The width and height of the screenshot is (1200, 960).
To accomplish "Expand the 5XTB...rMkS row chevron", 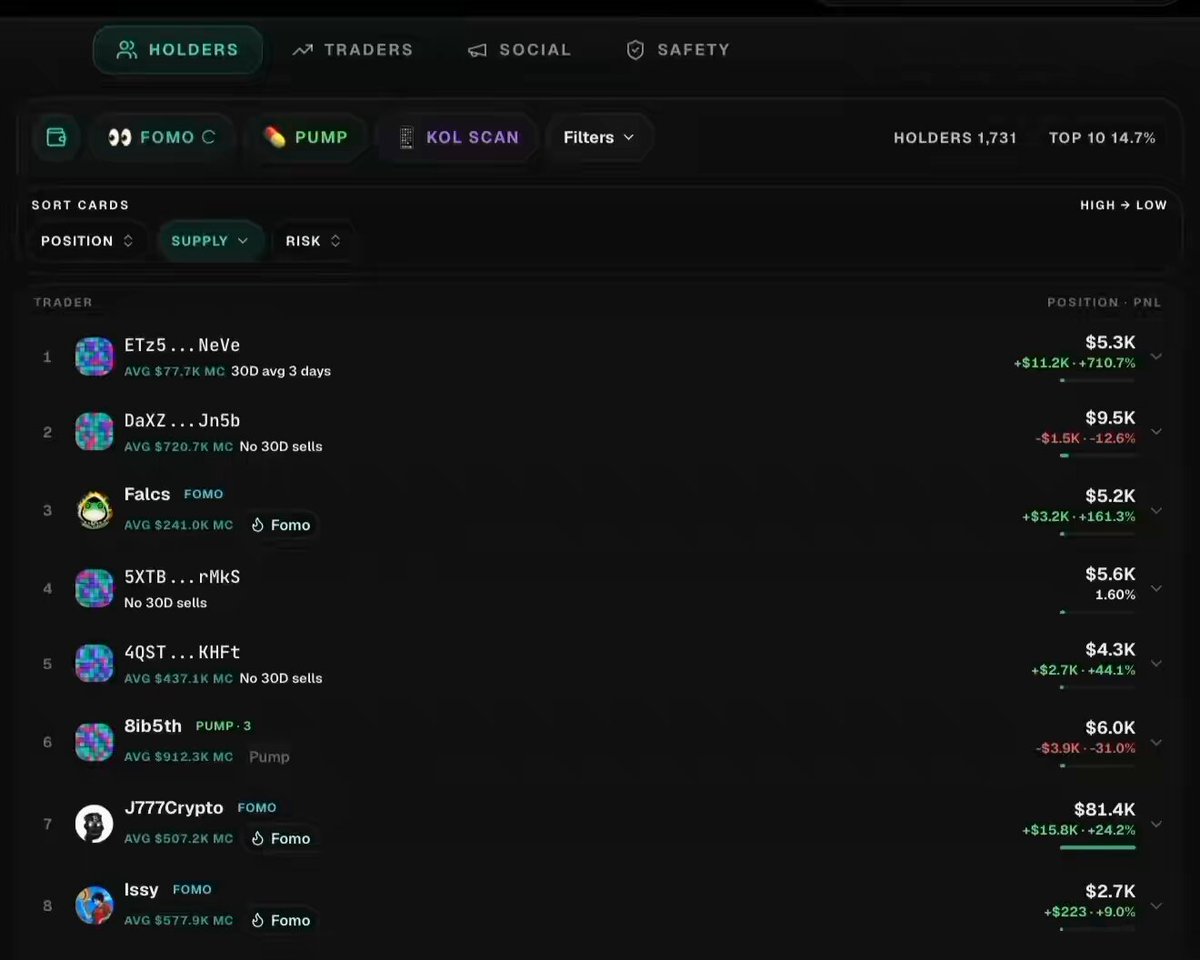I will (1156, 588).
